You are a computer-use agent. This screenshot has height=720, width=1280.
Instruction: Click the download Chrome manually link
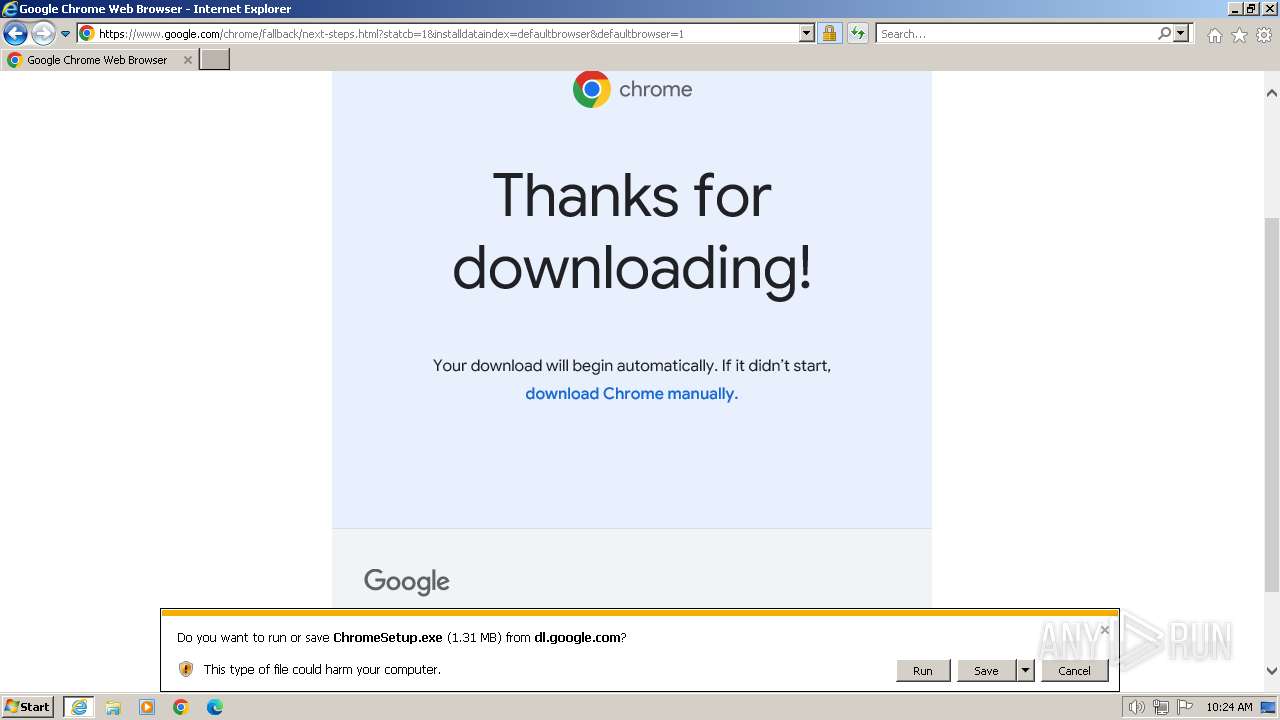pyautogui.click(x=632, y=394)
